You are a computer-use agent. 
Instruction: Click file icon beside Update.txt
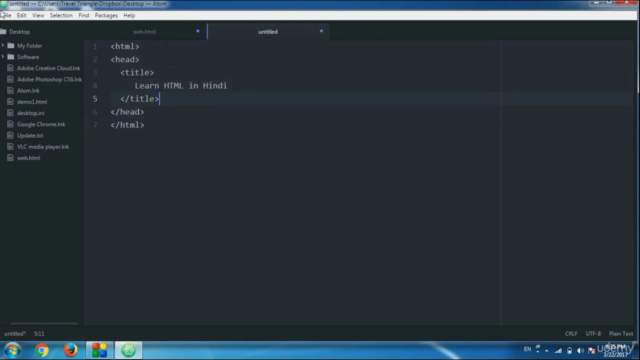click(x=11, y=136)
